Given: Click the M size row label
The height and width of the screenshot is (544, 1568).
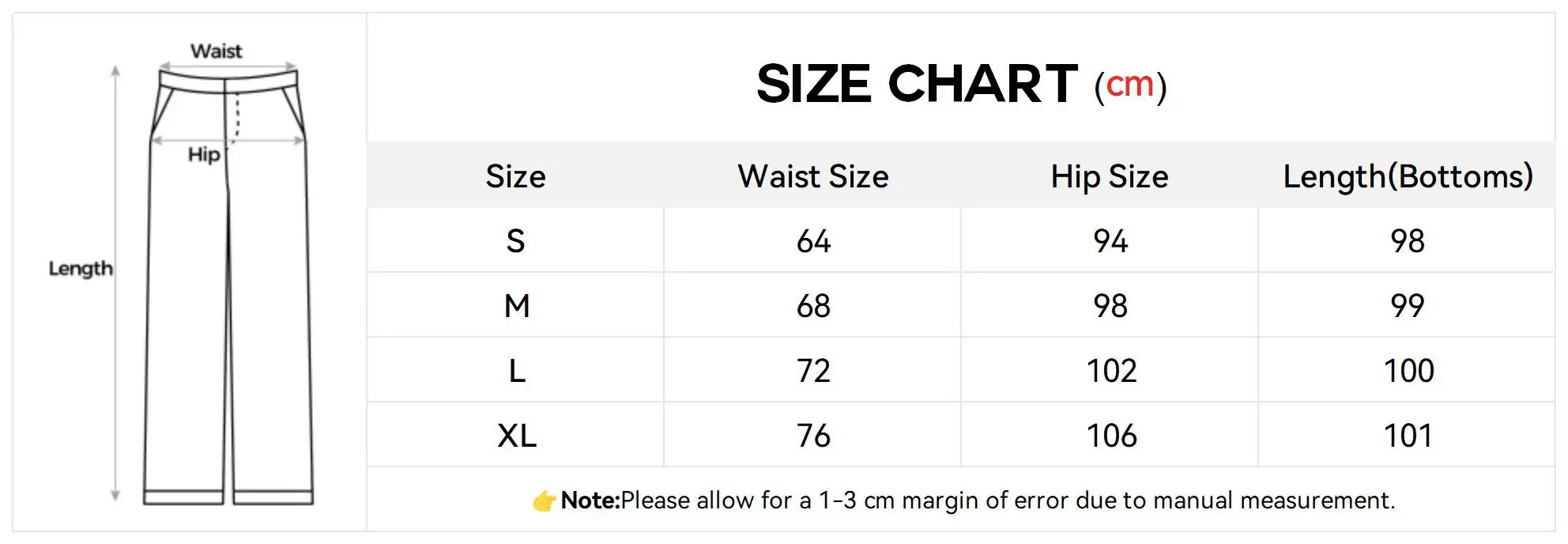Looking at the screenshot, I should click(517, 306).
